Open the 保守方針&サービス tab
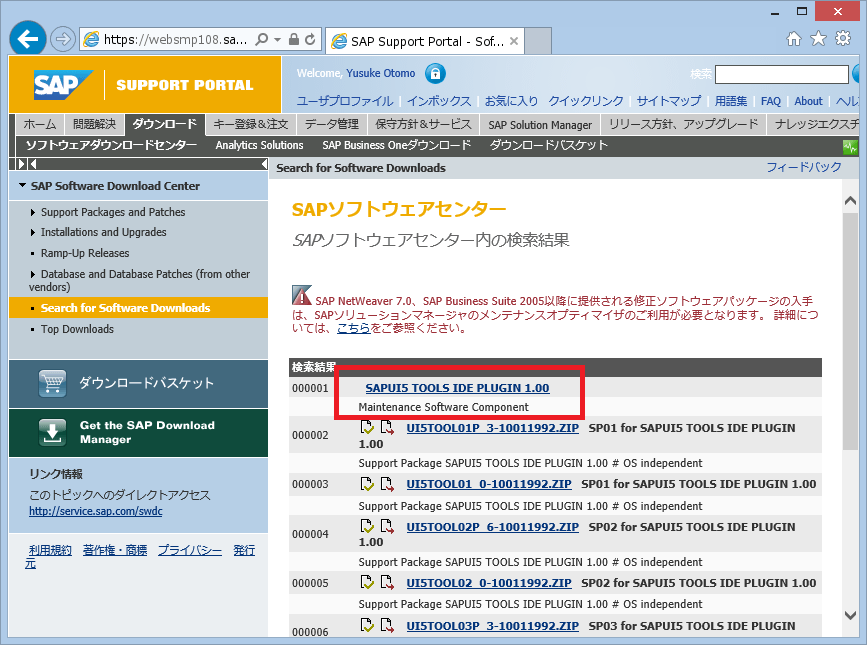Viewport: 867px width, 645px height. 424,124
